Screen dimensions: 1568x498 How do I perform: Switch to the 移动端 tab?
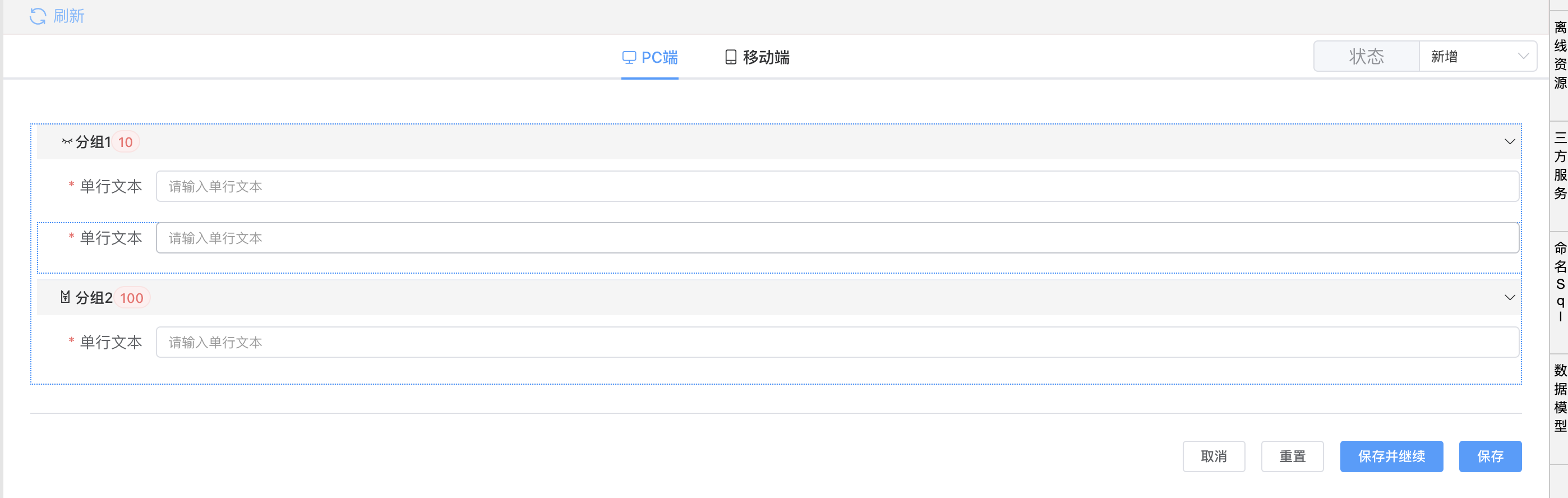[x=757, y=57]
